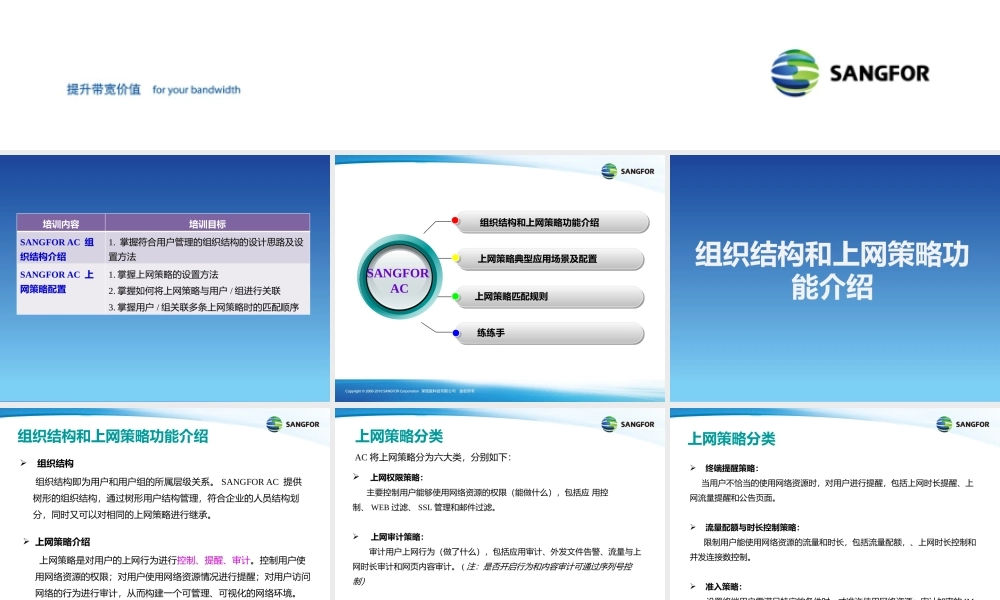
Task: Select the 上网策略典型应用场景及配置 agenda bar
Action: pyautogui.click(x=551, y=259)
